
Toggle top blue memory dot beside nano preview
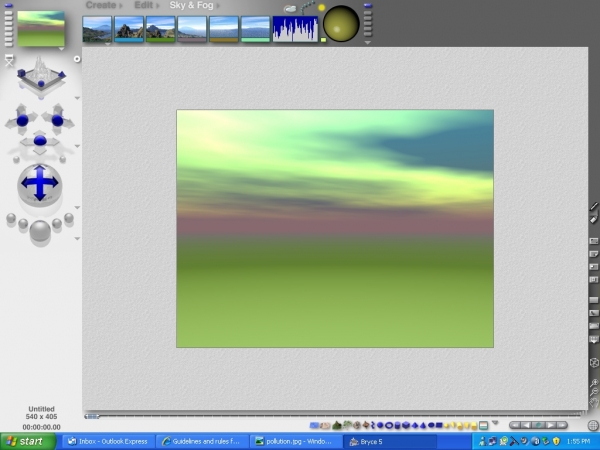[8, 6]
